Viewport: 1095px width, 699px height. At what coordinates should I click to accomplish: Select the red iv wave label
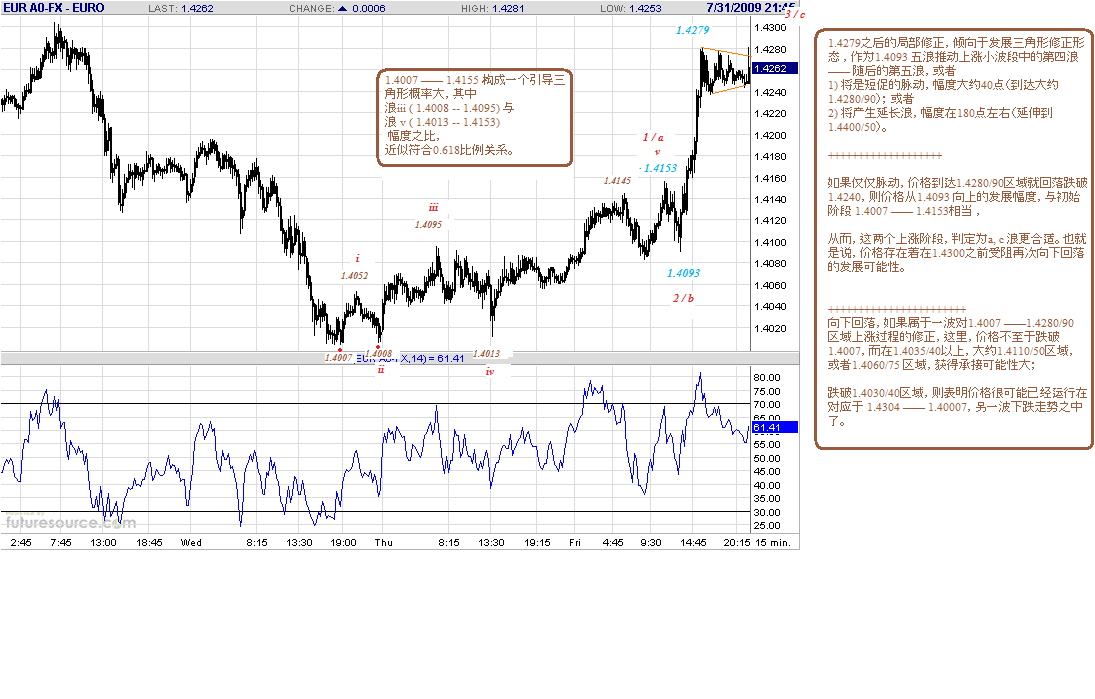click(x=490, y=371)
